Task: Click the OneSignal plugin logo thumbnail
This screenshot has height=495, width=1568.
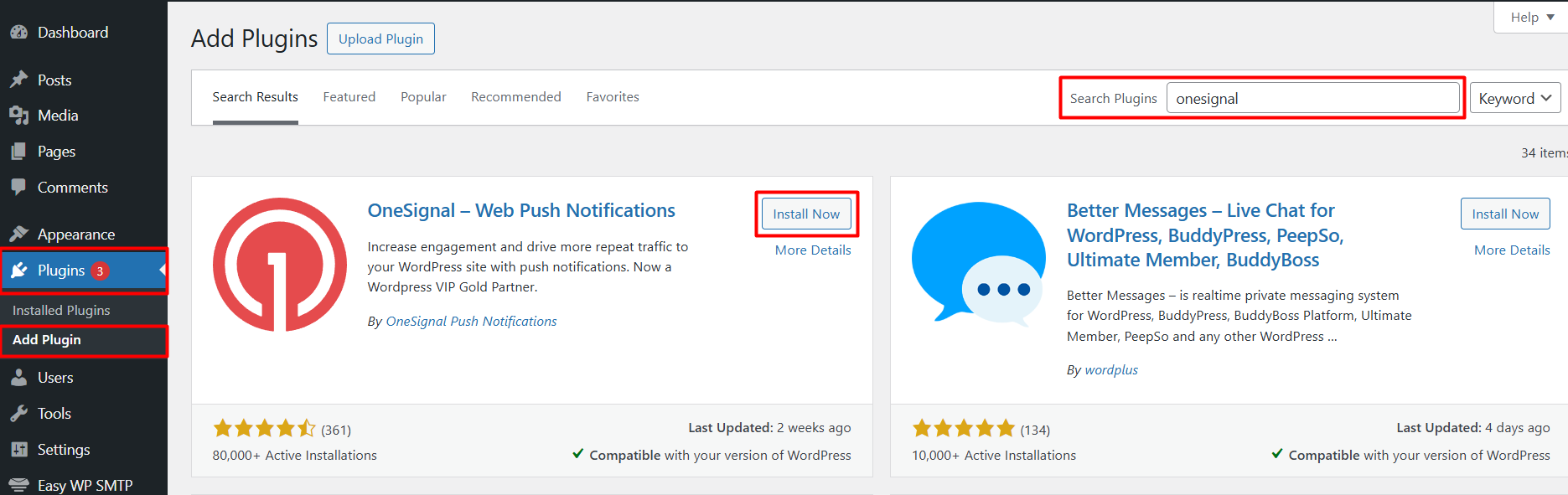Action: 280,265
